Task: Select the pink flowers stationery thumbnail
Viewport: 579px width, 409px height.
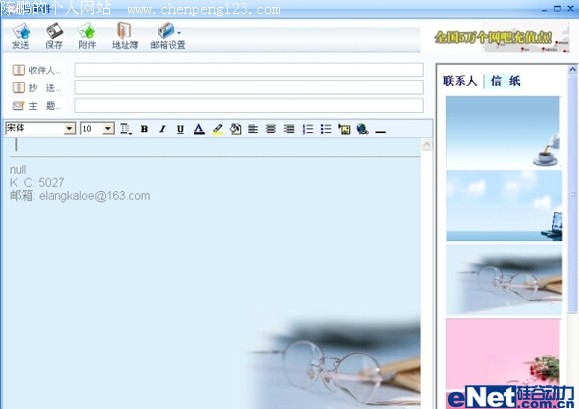Action: point(503,354)
